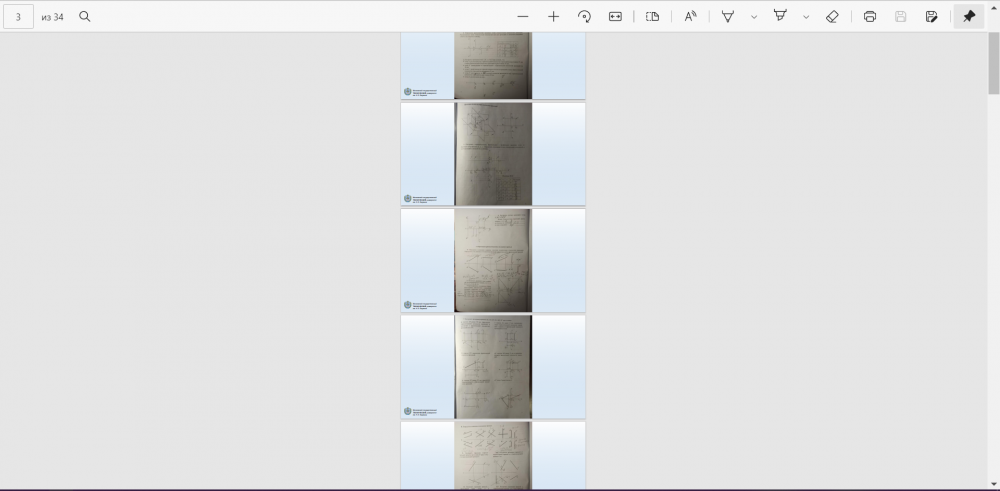Select the Erase tool
This screenshot has width=1000, height=491.
pyautogui.click(x=832, y=16)
